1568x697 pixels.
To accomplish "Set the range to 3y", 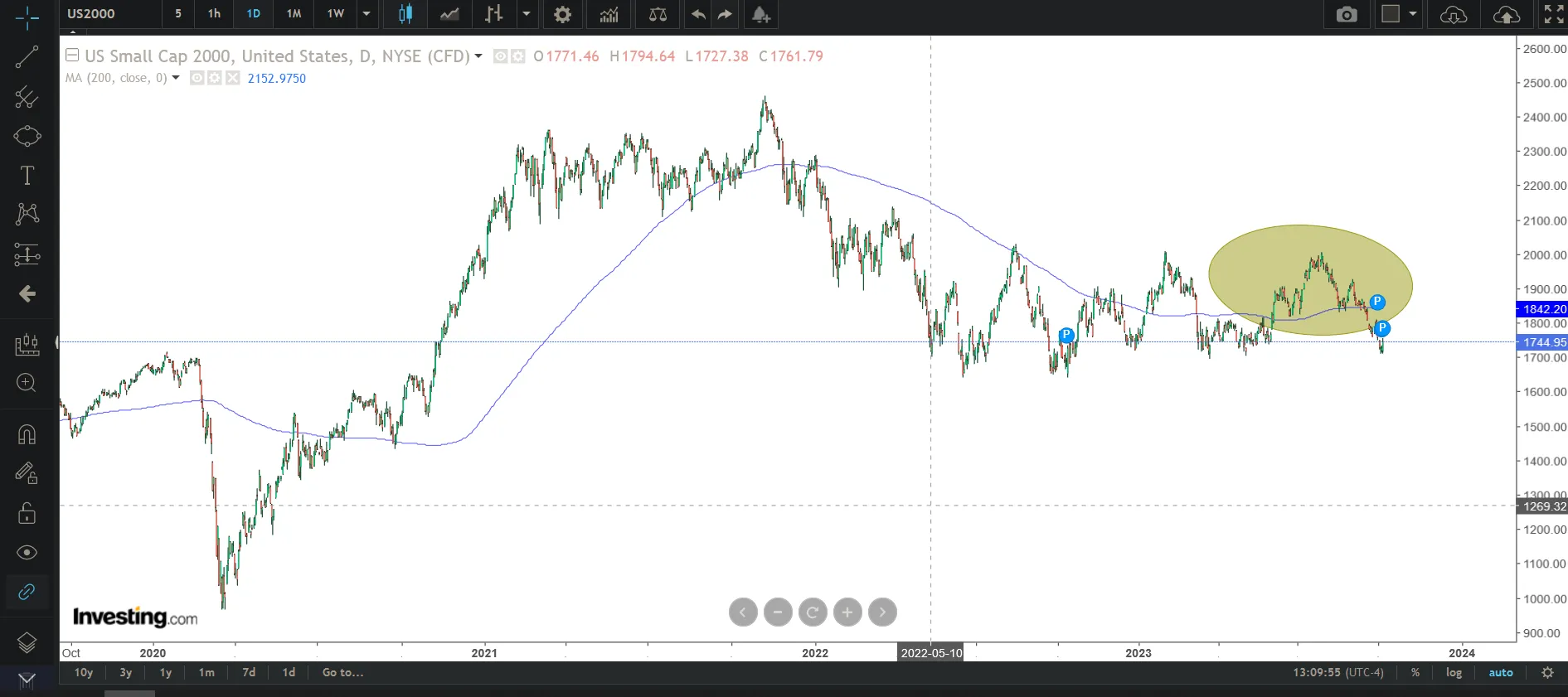I will pyautogui.click(x=126, y=672).
